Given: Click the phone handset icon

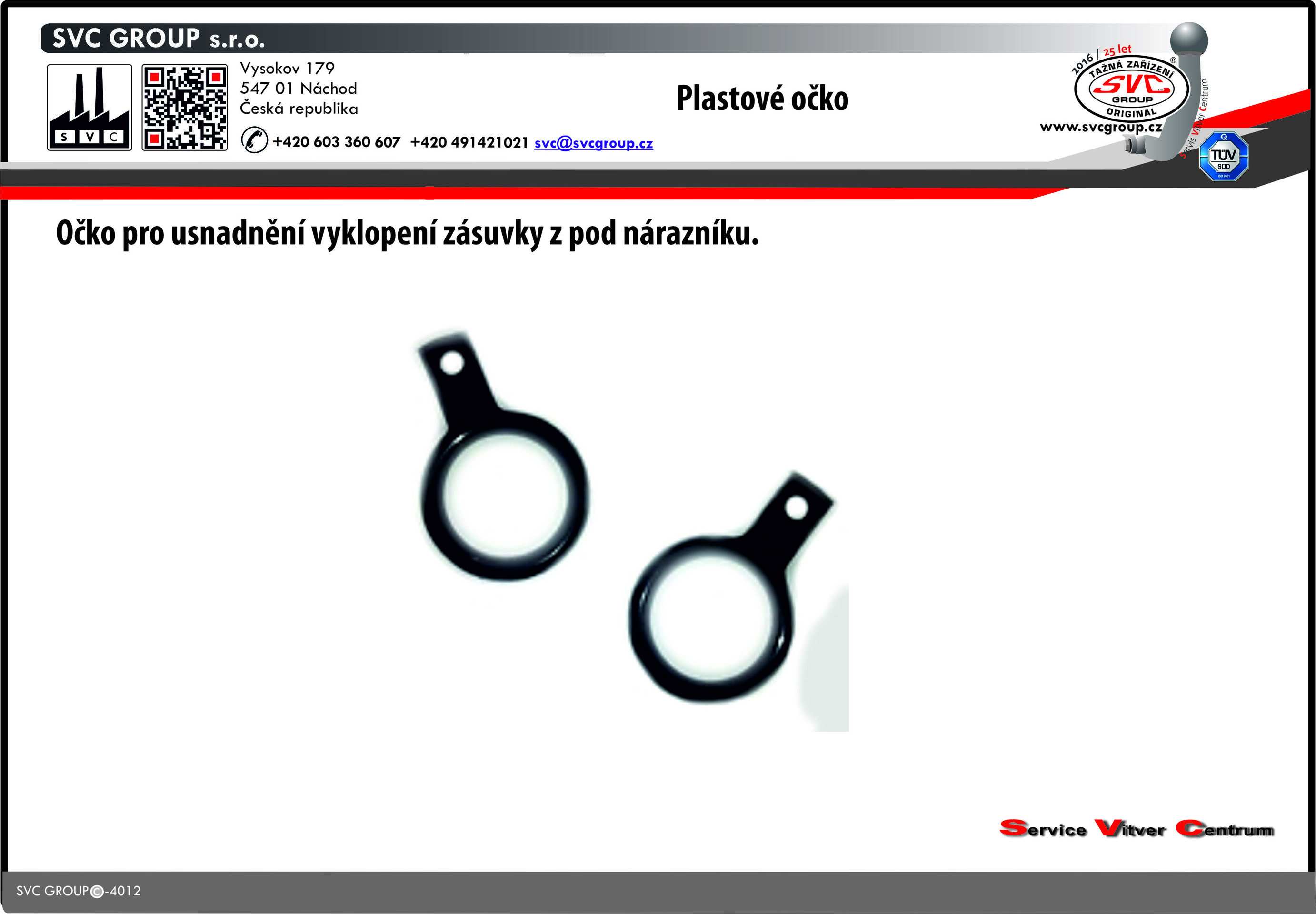Looking at the screenshot, I should (254, 140).
